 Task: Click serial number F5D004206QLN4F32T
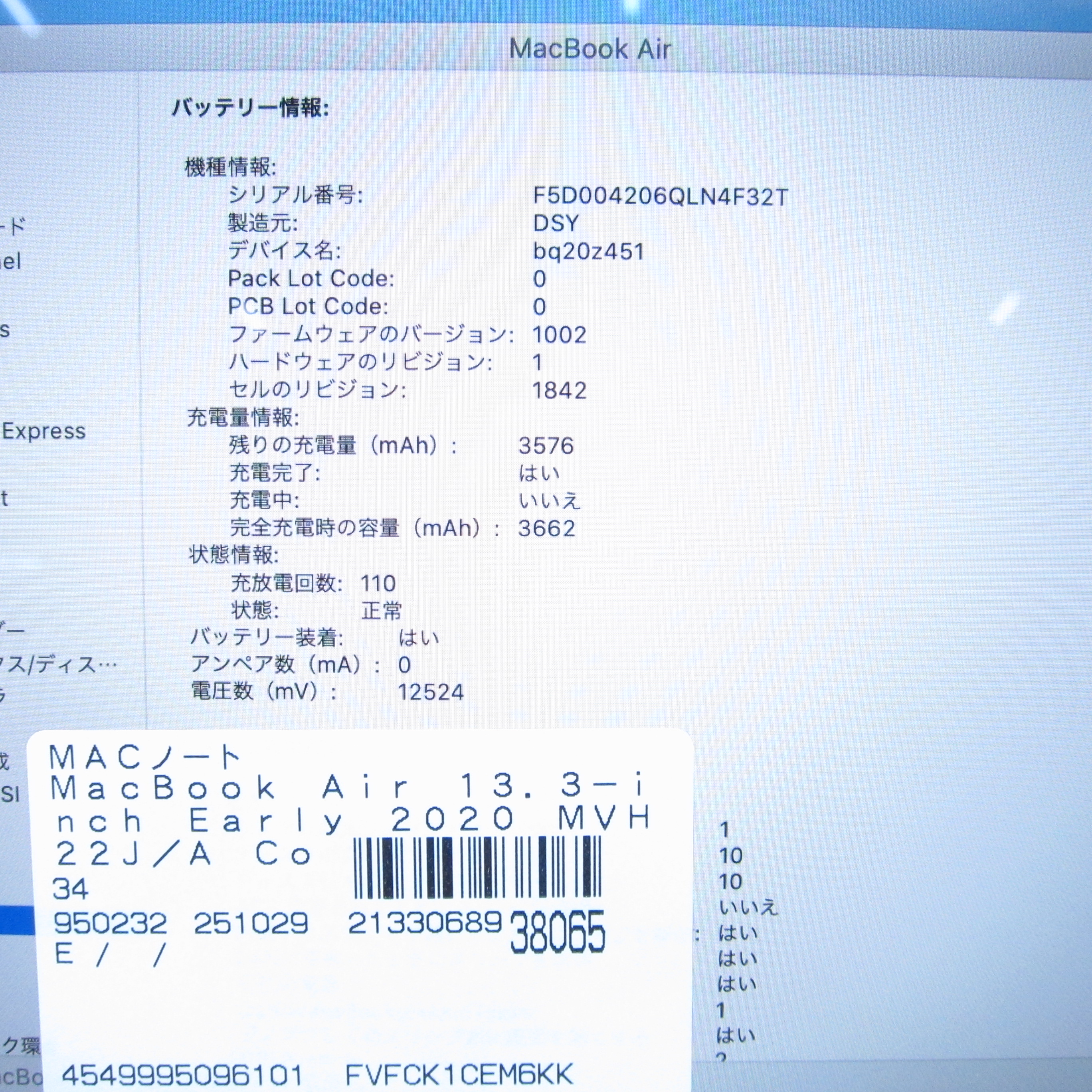pyautogui.click(x=660, y=197)
